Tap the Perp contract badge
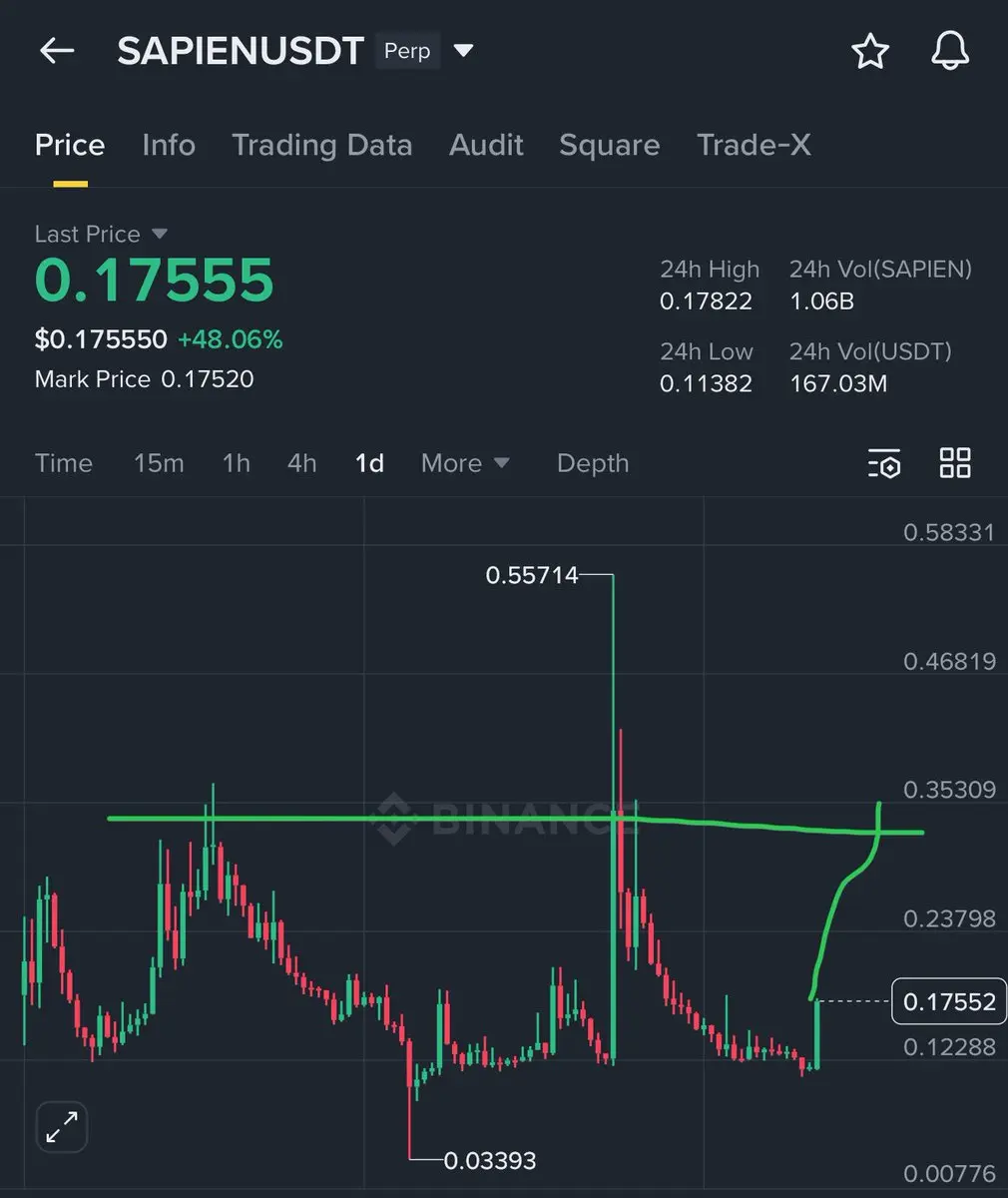This screenshot has width=1008, height=1198. [407, 51]
